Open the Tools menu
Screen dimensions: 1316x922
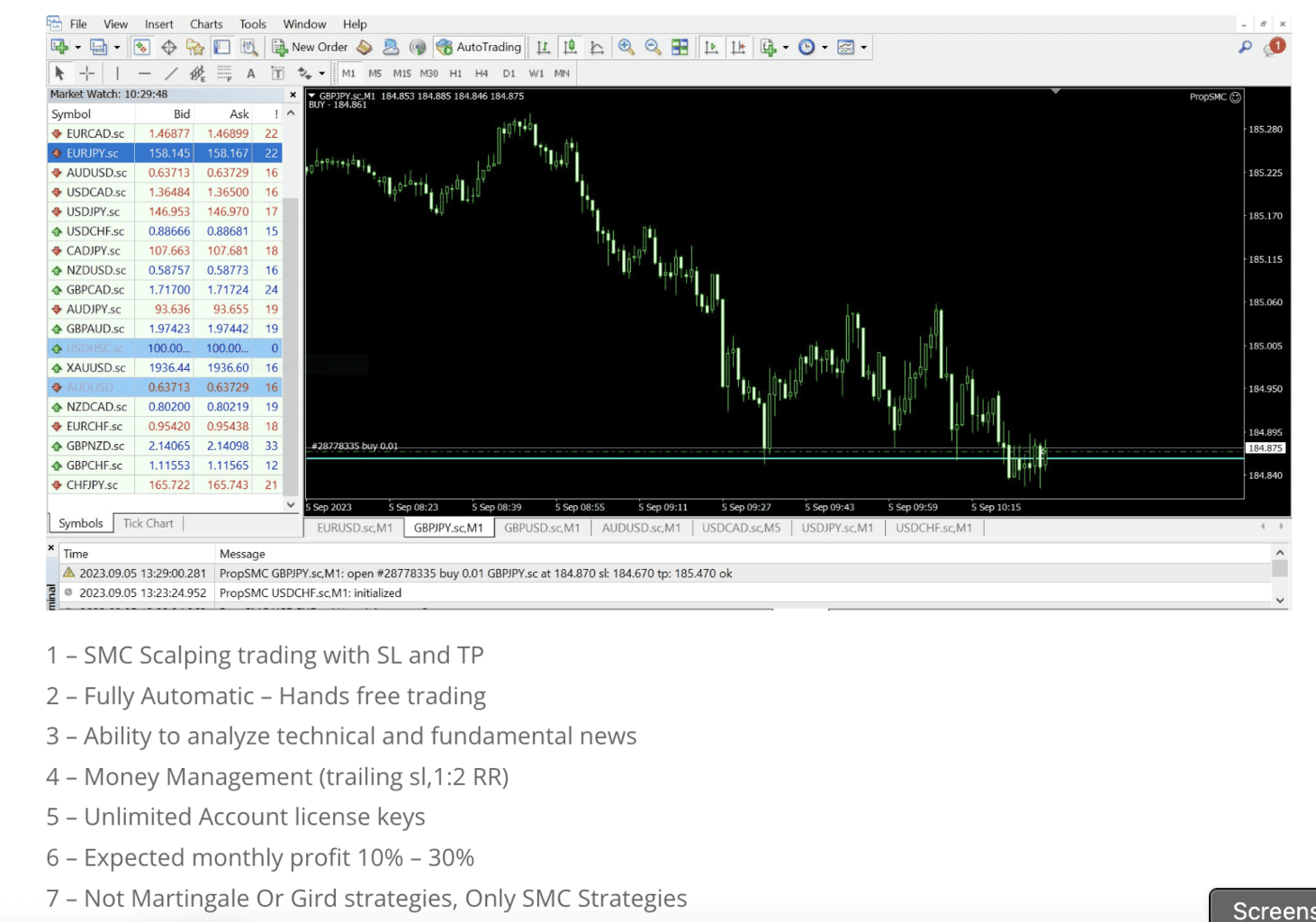pos(253,24)
